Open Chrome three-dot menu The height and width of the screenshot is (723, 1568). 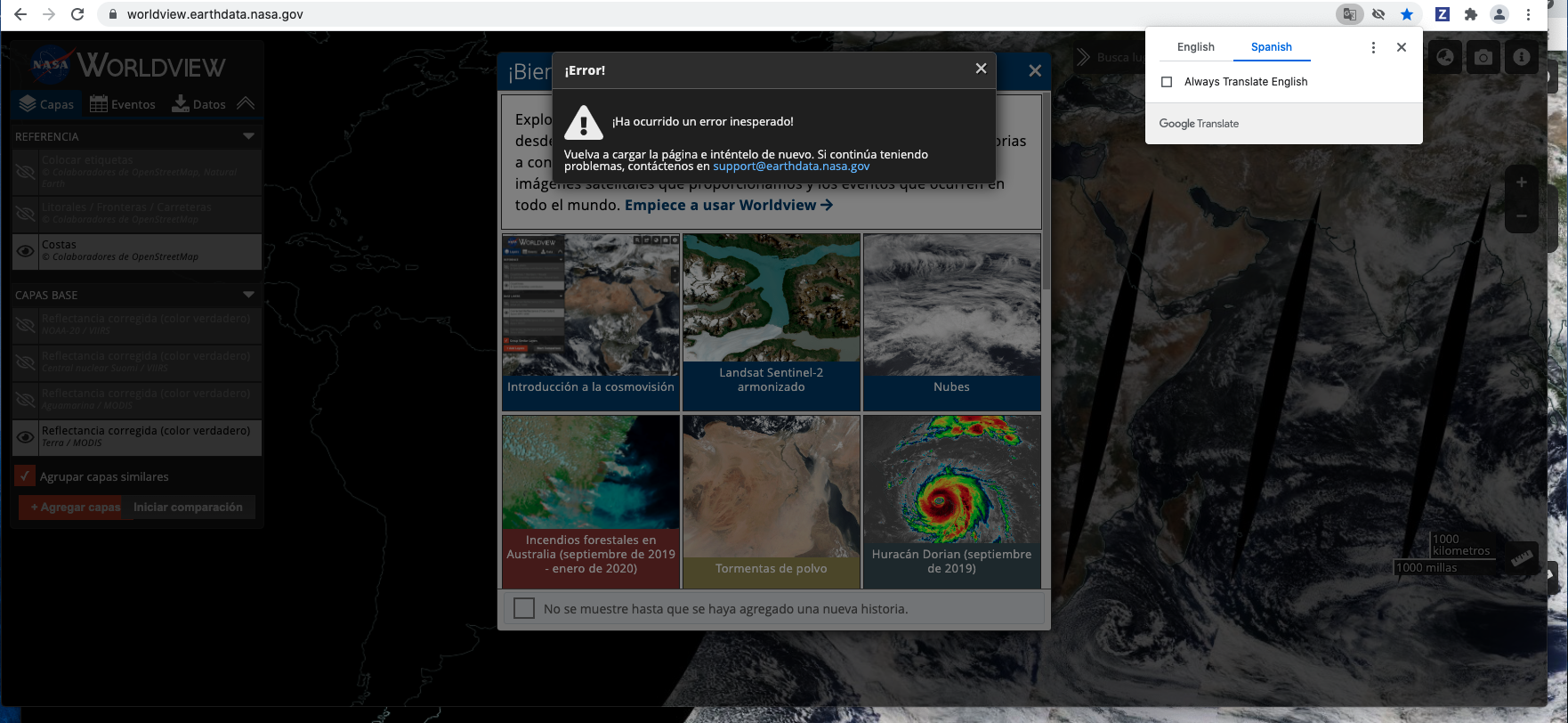[x=1528, y=14]
